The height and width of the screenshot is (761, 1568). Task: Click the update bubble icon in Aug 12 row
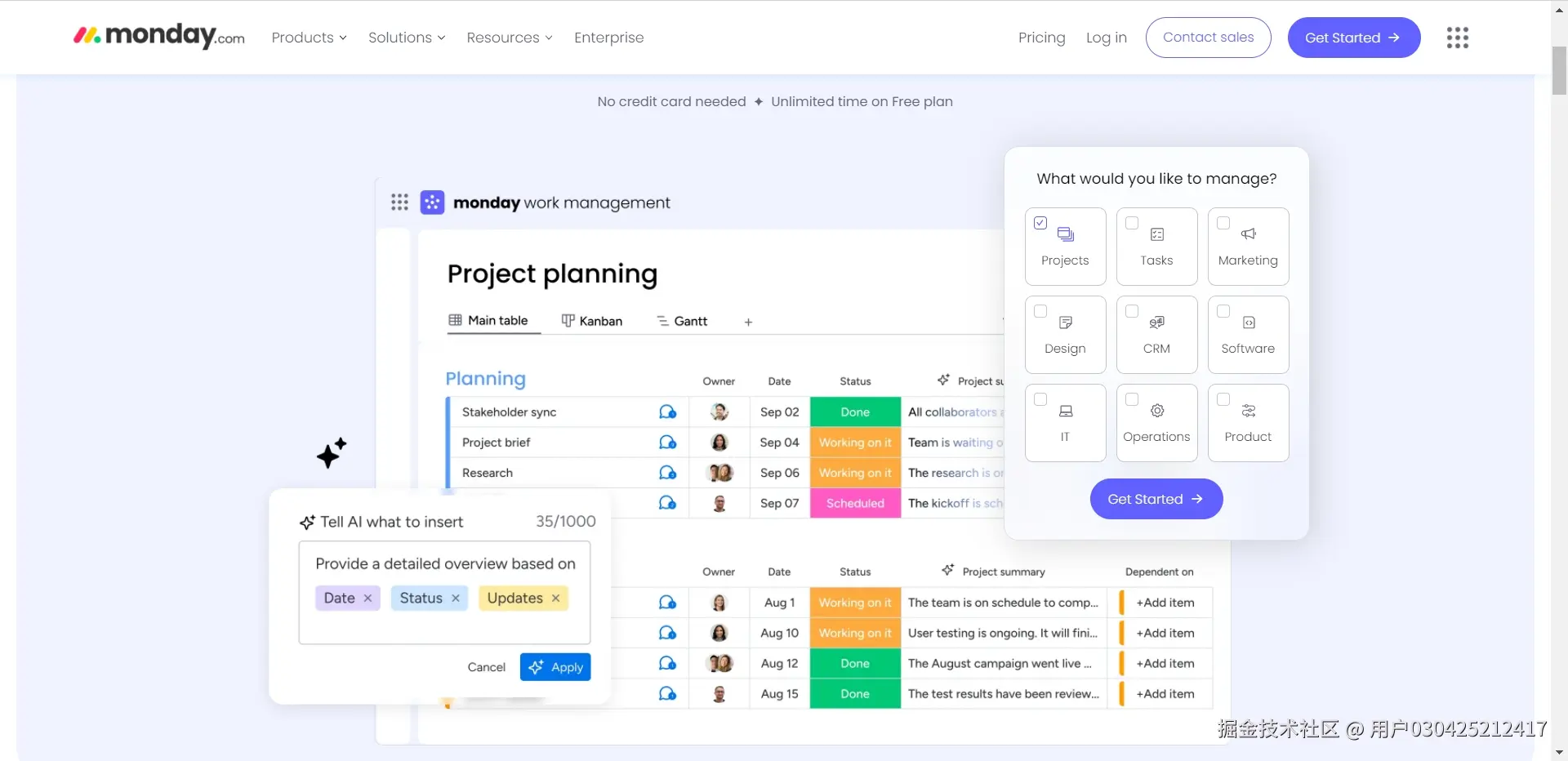pyautogui.click(x=667, y=663)
